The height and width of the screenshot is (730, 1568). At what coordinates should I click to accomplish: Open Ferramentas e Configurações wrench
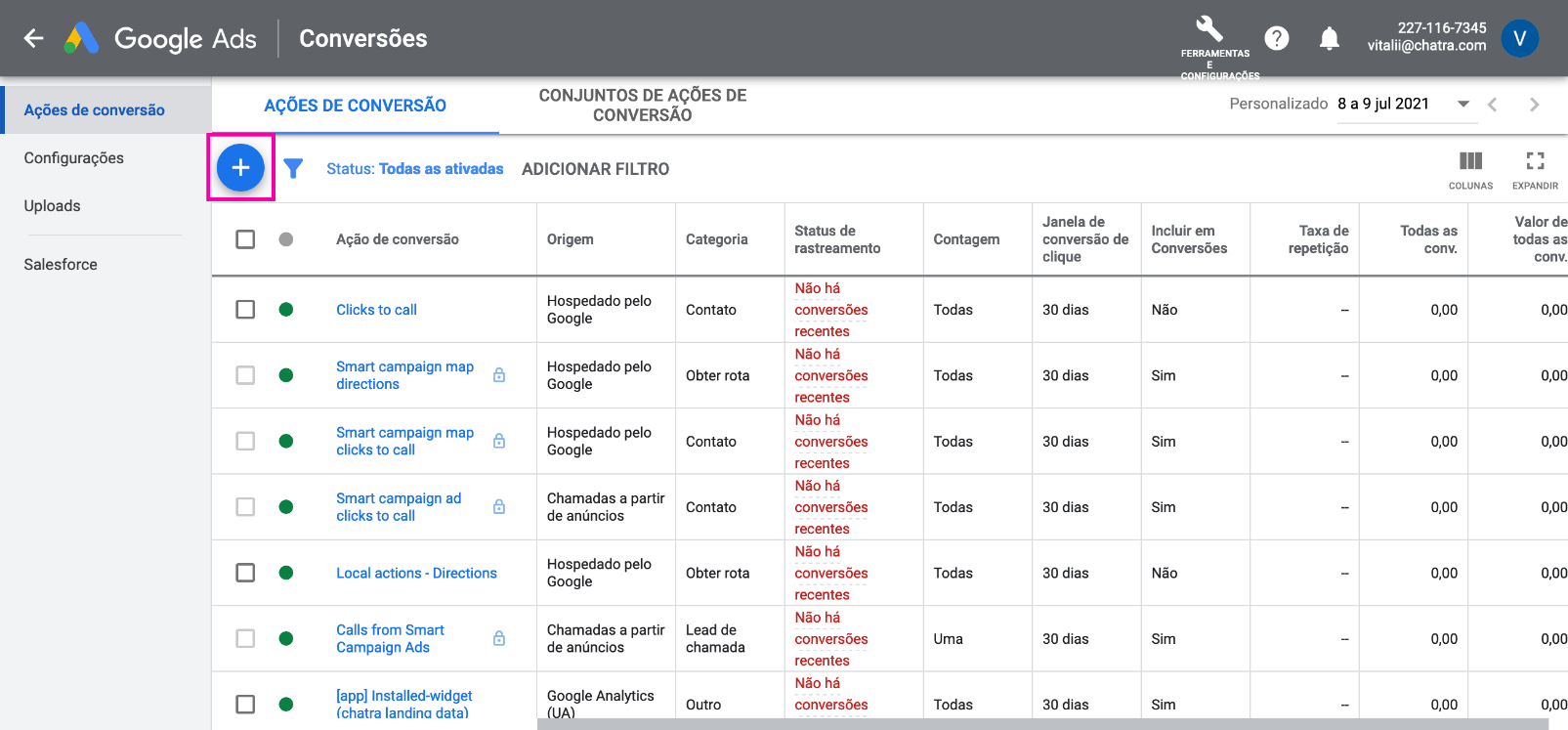(x=1209, y=28)
